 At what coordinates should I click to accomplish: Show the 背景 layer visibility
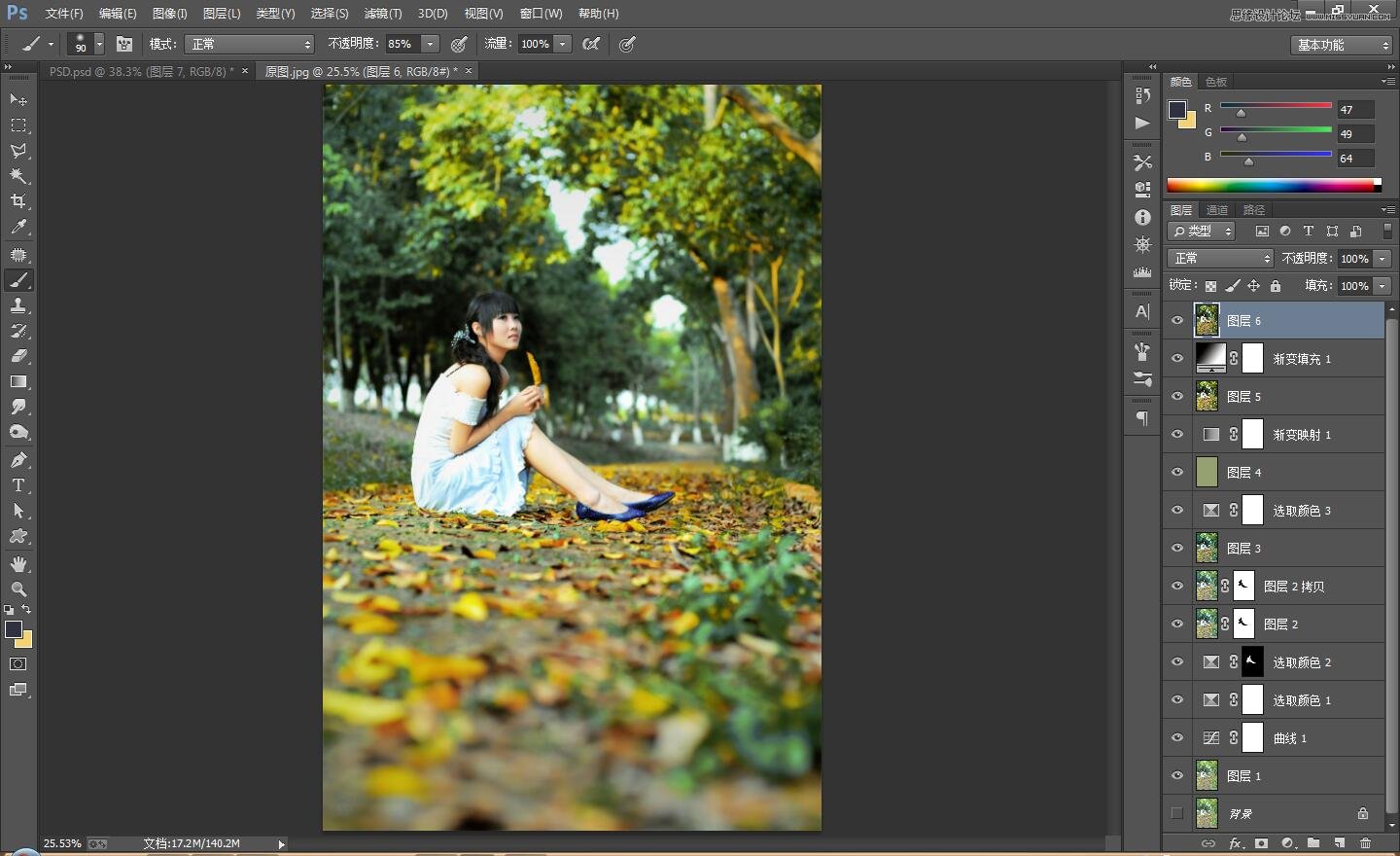pos(1177,813)
